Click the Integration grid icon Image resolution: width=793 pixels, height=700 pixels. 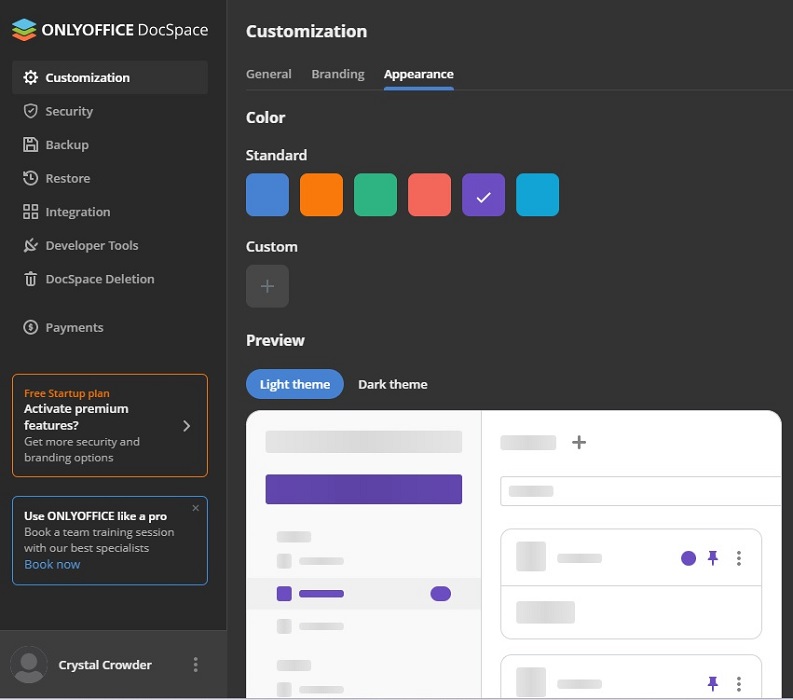coord(30,212)
